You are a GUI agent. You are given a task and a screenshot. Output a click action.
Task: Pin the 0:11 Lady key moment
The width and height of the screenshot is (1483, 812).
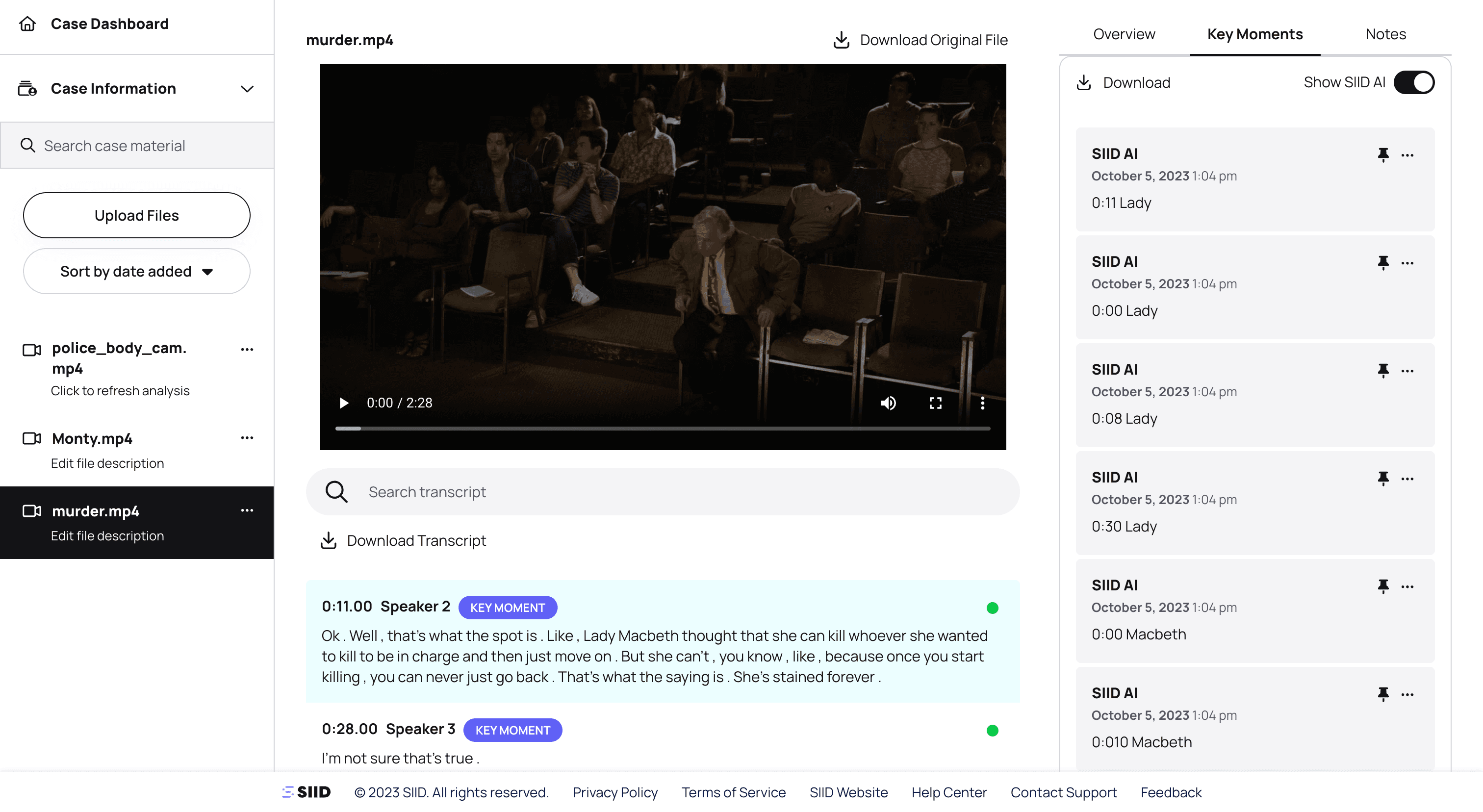(x=1383, y=154)
